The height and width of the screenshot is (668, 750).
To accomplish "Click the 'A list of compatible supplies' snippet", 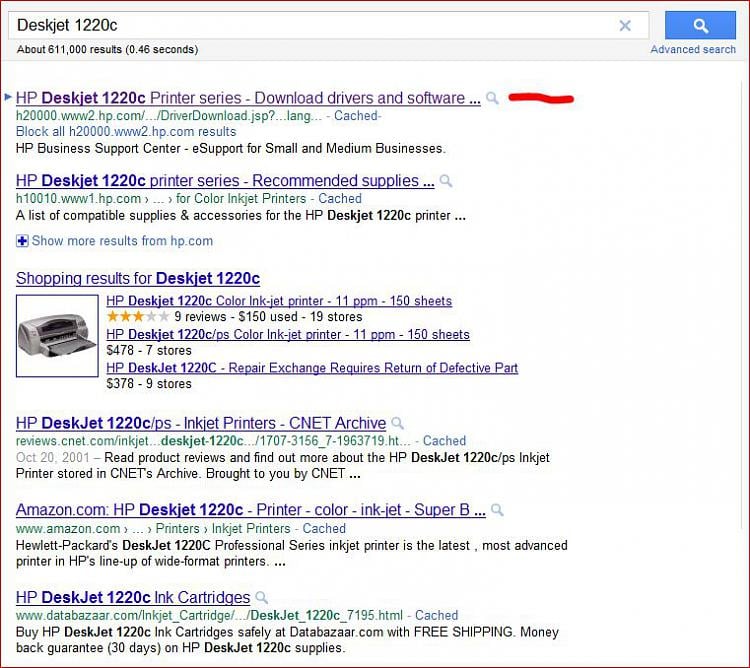I will click(x=240, y=216).
